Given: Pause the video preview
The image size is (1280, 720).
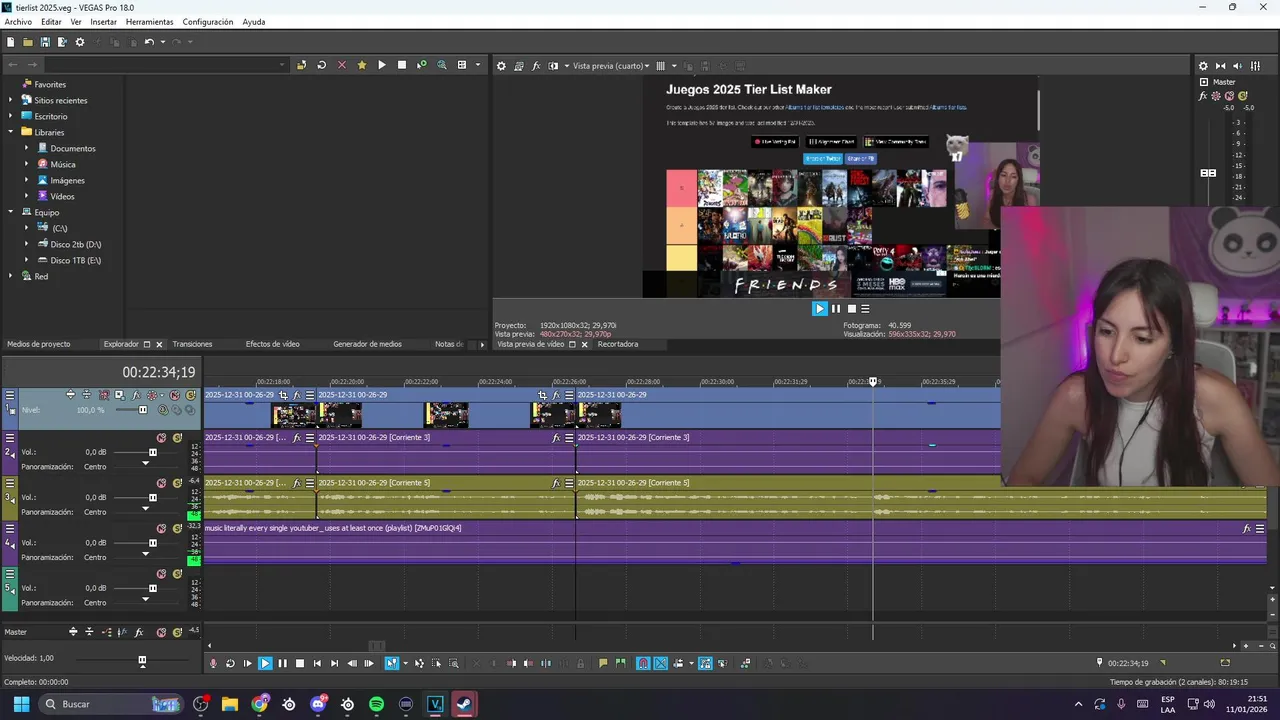Looking at the screenshot, I should [836, 309].
